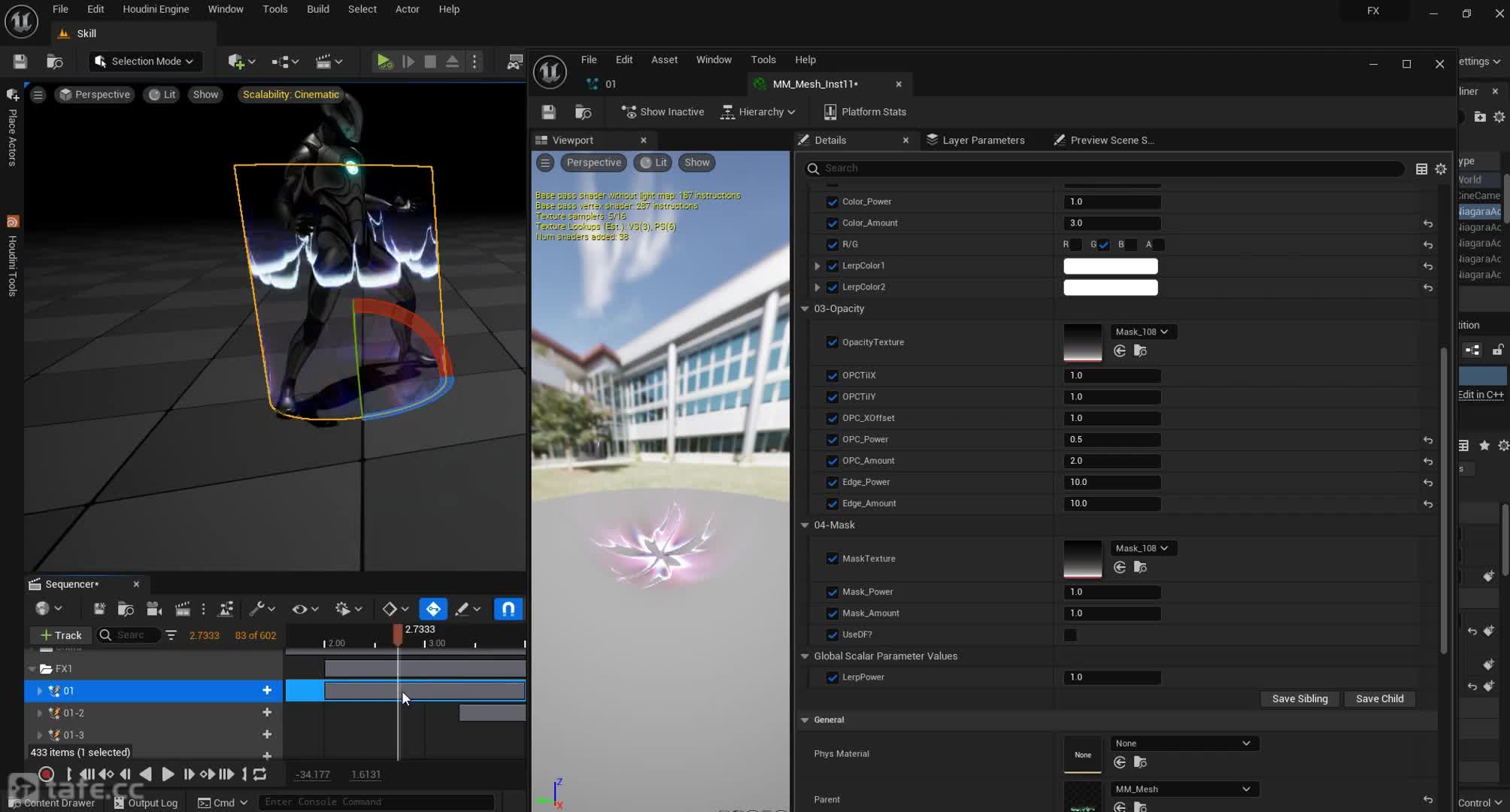Open the material viewport options menu

(x=545, y=162)
